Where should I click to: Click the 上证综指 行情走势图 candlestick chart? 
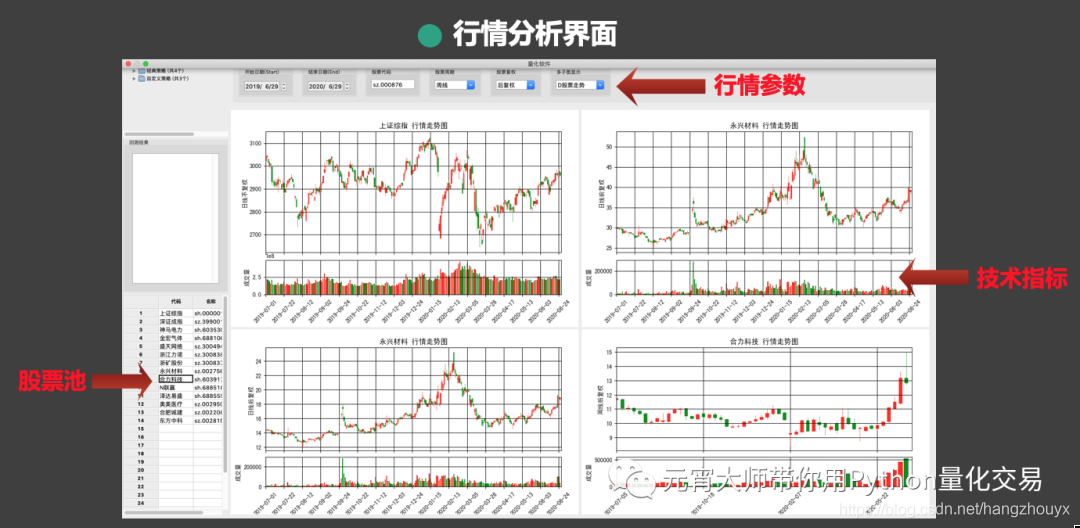pos(413,192)
